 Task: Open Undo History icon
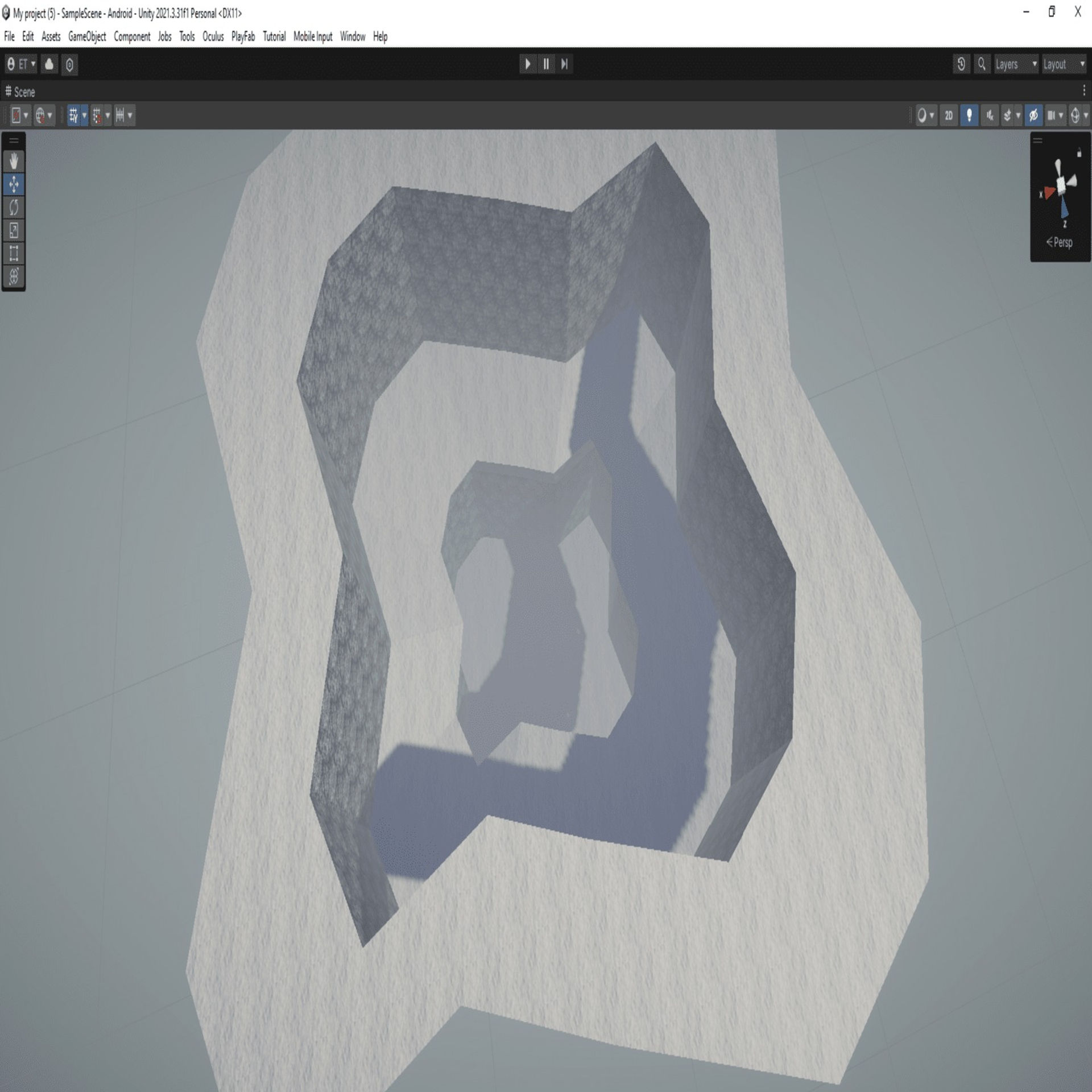click(961, 64)
